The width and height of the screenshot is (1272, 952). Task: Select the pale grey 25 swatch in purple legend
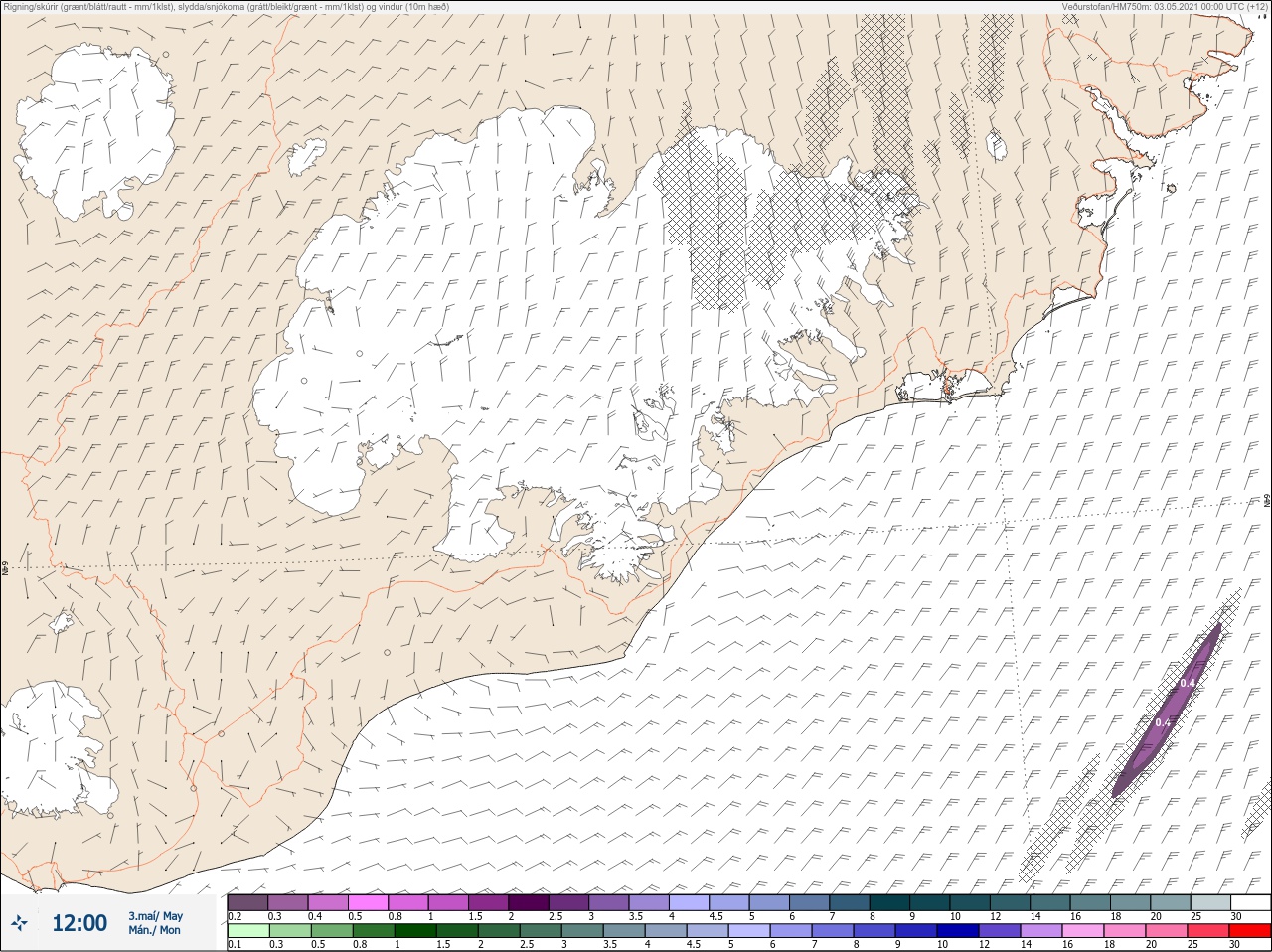(x=1210, y=902)
